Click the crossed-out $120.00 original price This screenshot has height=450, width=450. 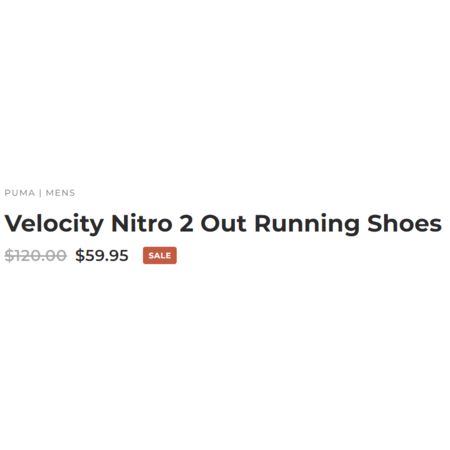click(x=36, y=256)
